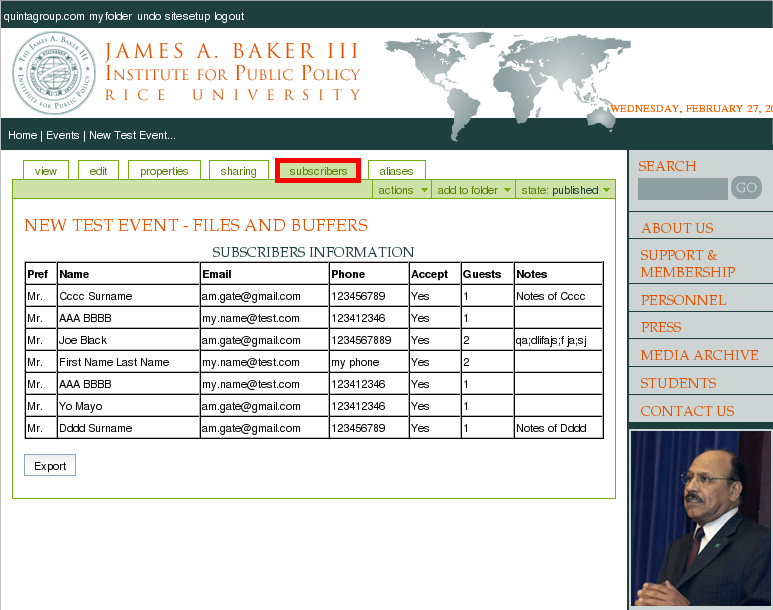Click the GO search button
This screenshot has height=610, width=773.
[746, 187]
